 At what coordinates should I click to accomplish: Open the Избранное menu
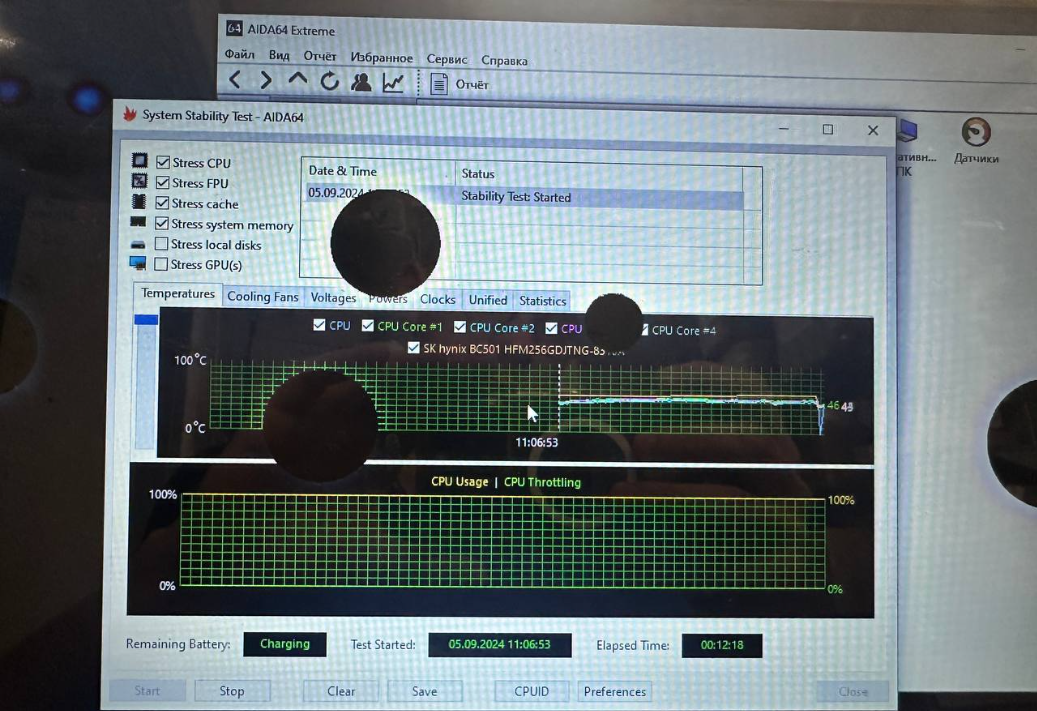click(x=382, y=58)
